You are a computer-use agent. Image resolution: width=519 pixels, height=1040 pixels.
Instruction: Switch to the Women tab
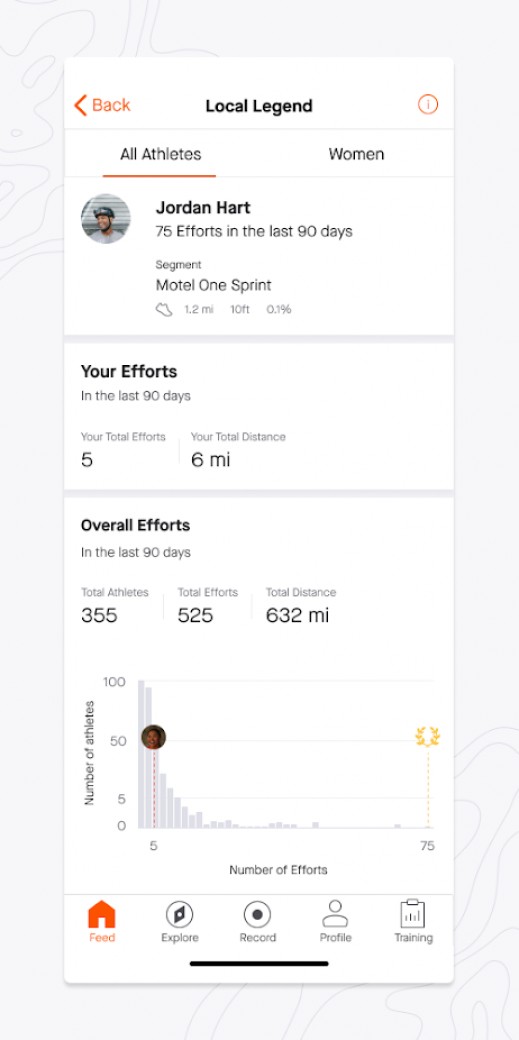(356, 154)
